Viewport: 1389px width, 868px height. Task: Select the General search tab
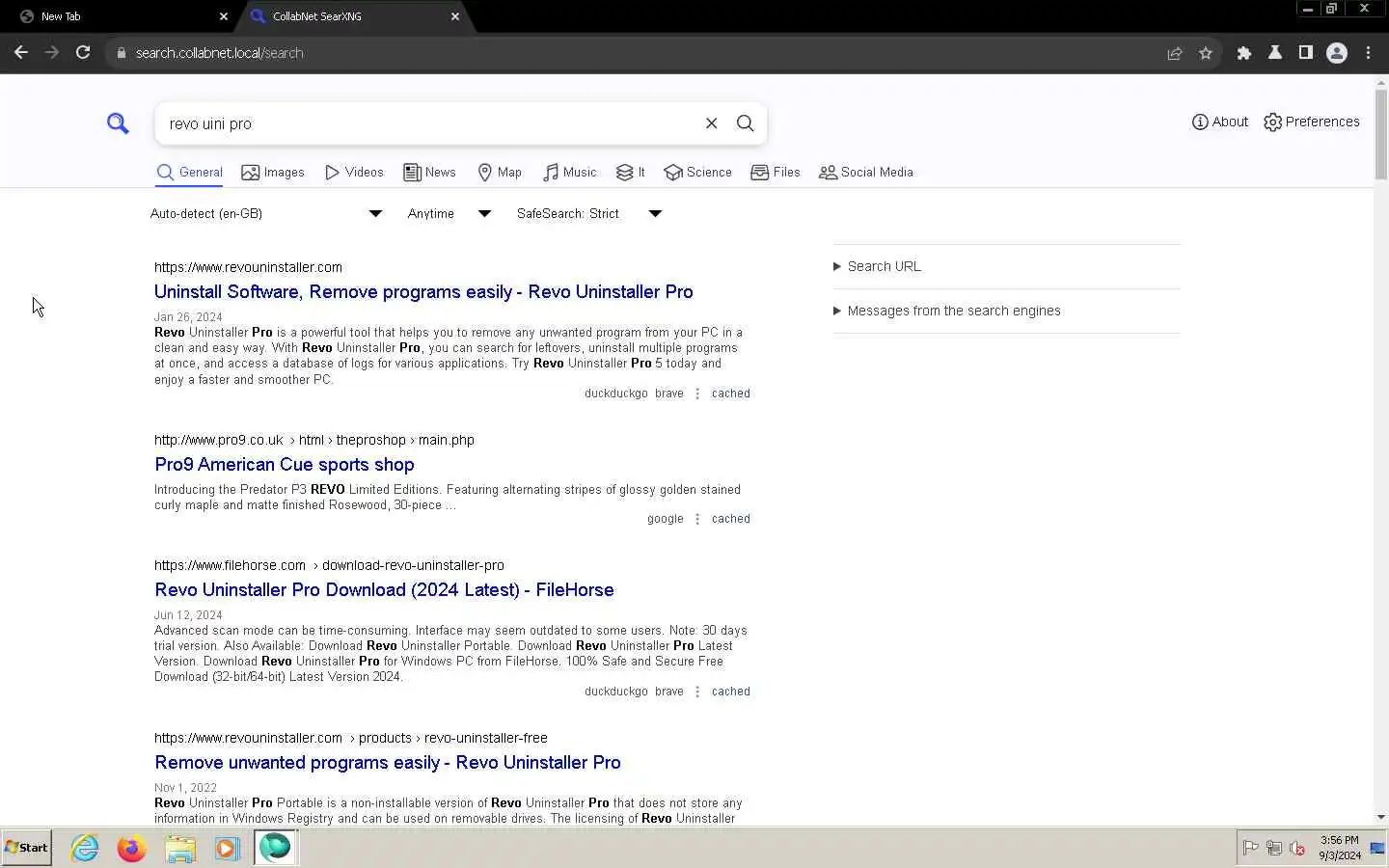tap(189, 173)
